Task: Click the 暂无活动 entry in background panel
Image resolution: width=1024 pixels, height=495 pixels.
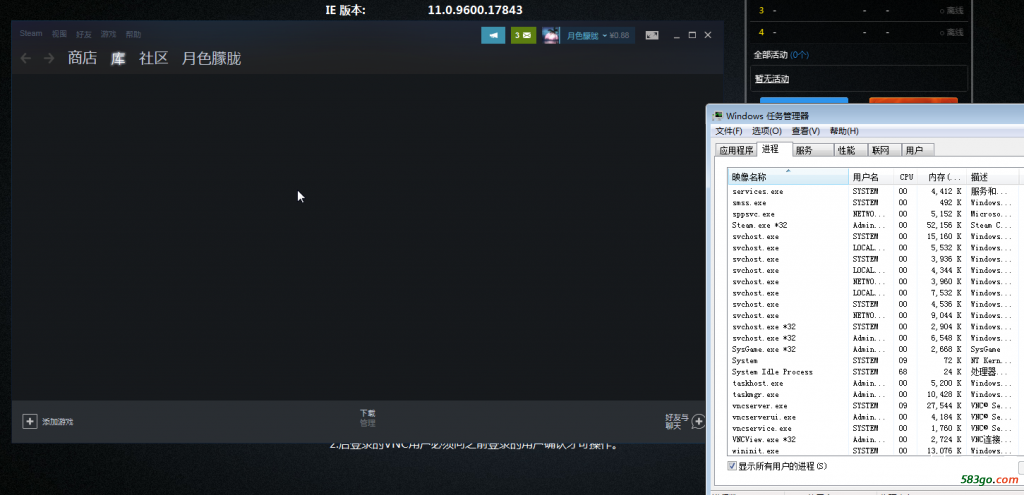Action: [772, 79]
